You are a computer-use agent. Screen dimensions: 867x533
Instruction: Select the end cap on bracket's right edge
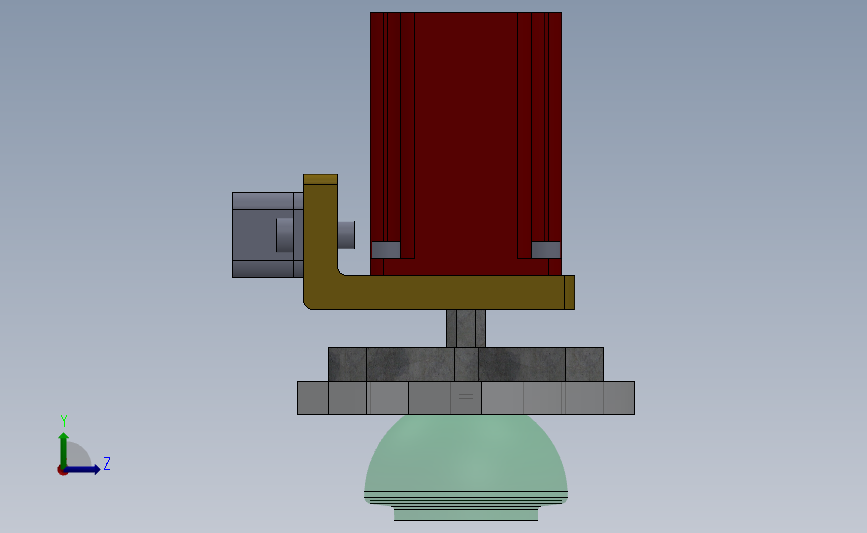(570, 292)
